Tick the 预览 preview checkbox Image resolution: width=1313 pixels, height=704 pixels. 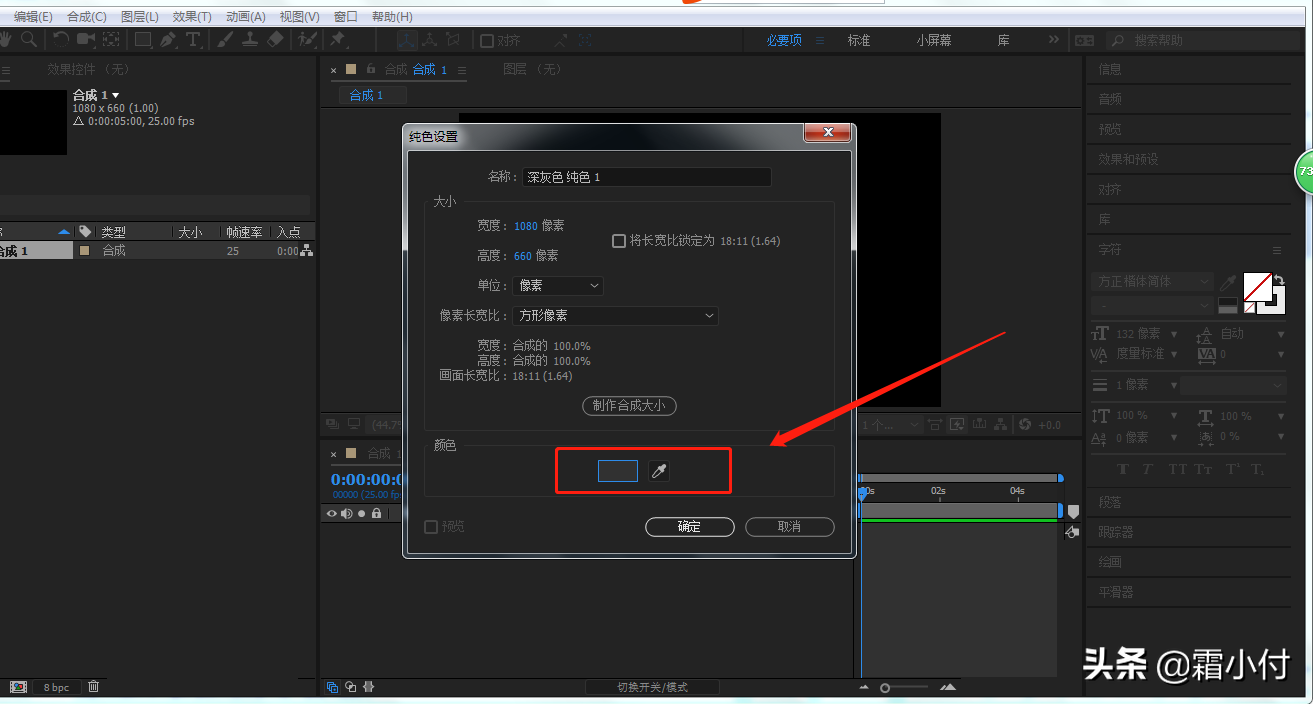431,527
